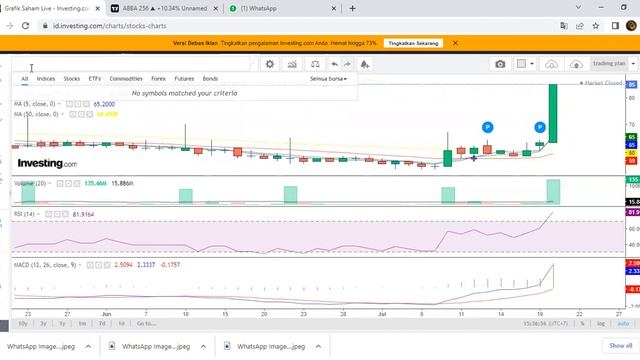This screenshot has height=360, width=640.
Task: Toggle visibility of RSI (14) indicator
Action: (49, 214)
